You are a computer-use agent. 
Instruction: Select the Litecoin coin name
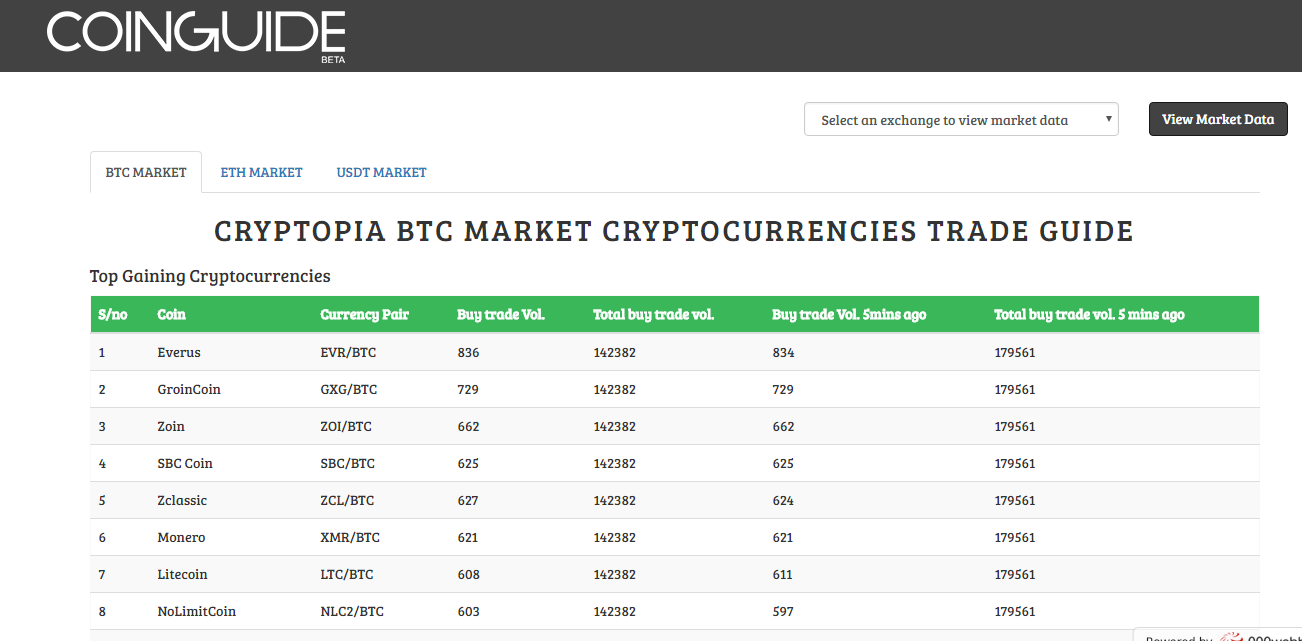tap(182, 574)
